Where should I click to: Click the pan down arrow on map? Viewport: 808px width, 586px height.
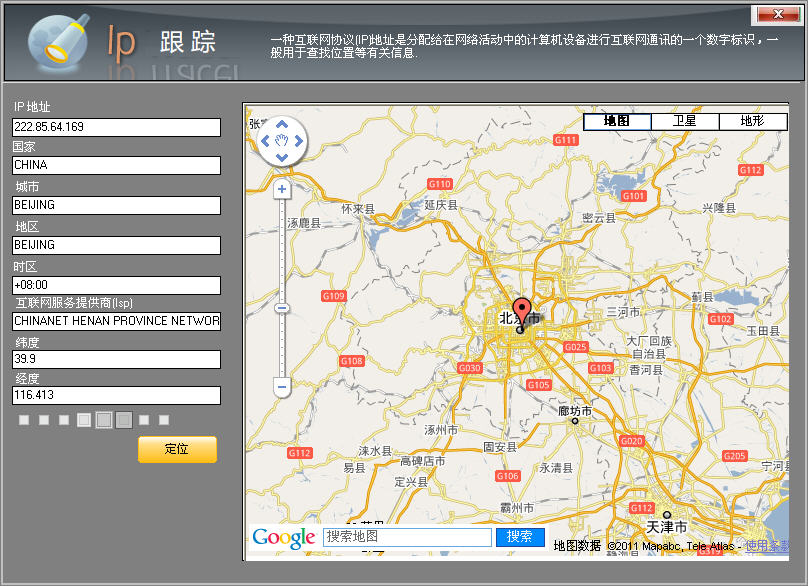pos(282,158)
